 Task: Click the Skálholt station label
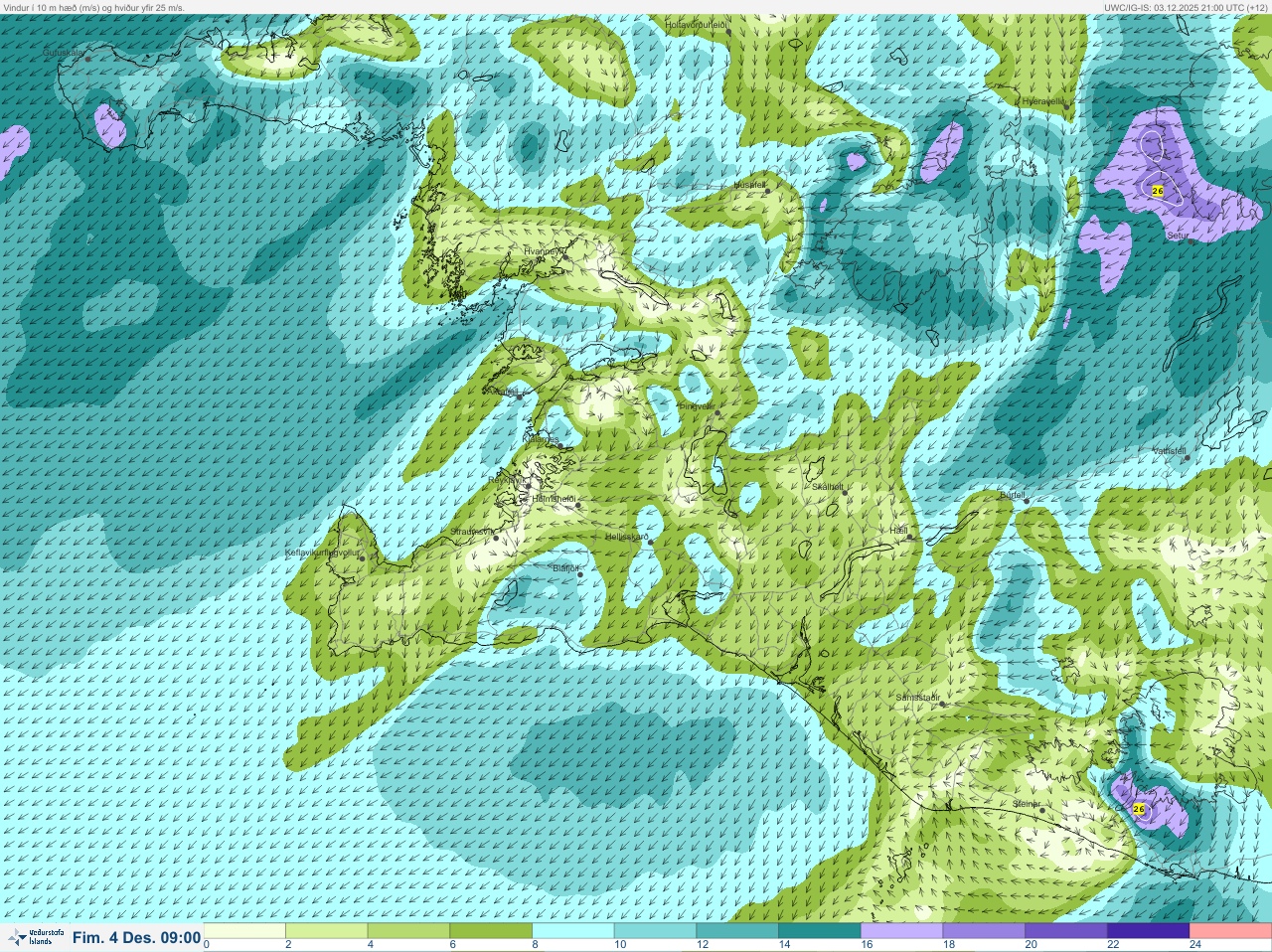(x=828, y=487)
